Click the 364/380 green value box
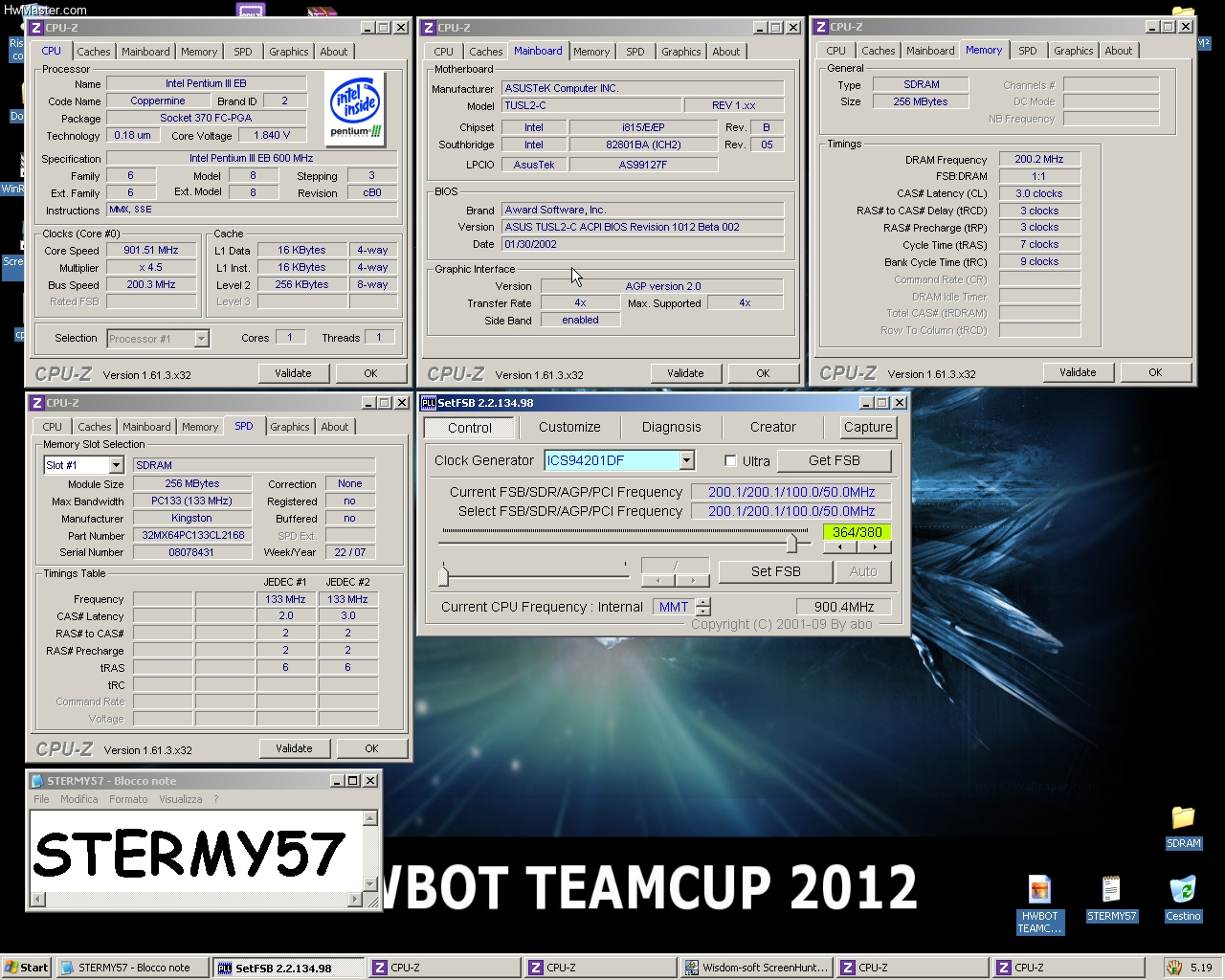 click(x=857, y=532)
